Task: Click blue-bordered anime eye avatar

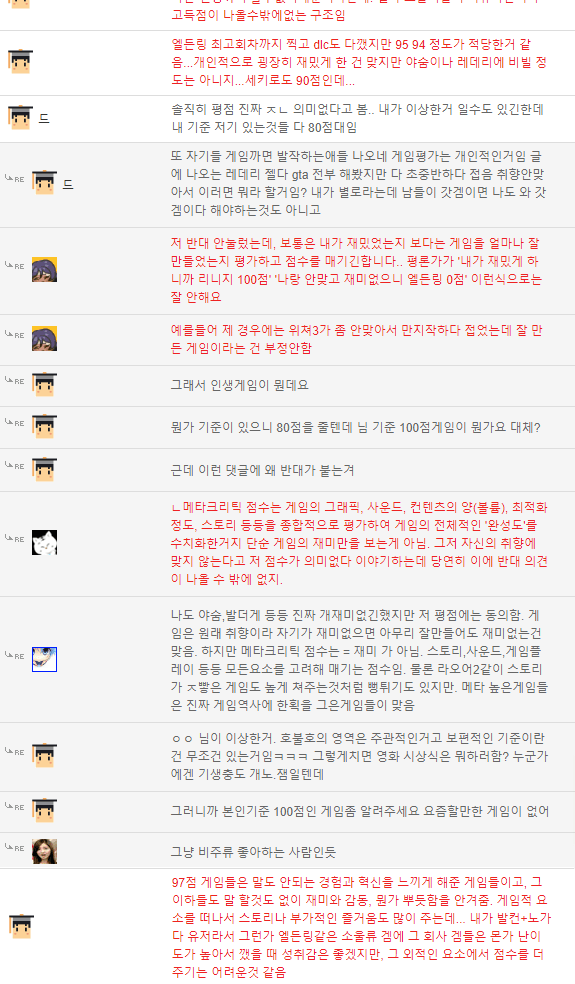Action: tap(45, 659)
